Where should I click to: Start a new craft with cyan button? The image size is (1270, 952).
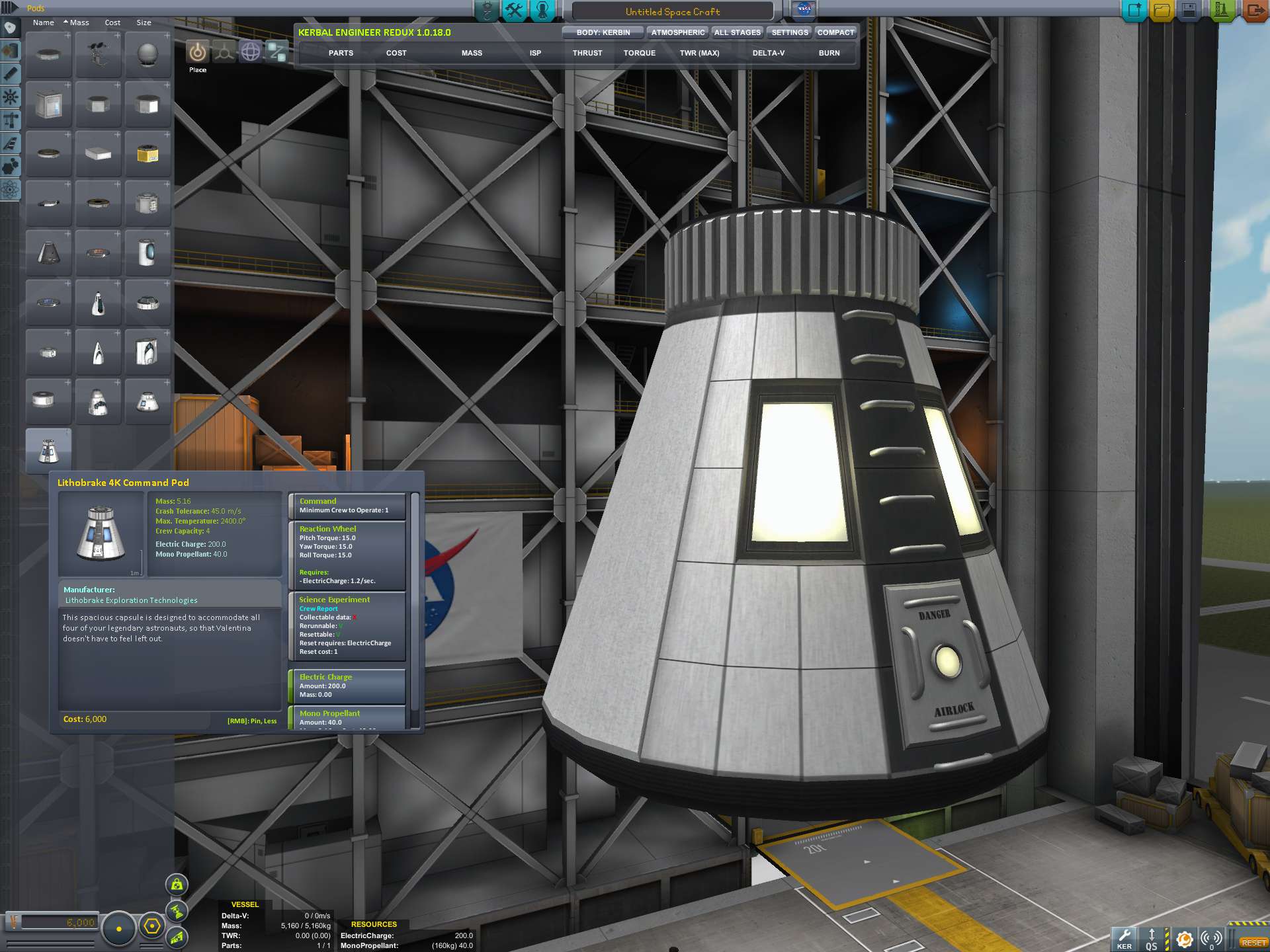click(1134, 10)
